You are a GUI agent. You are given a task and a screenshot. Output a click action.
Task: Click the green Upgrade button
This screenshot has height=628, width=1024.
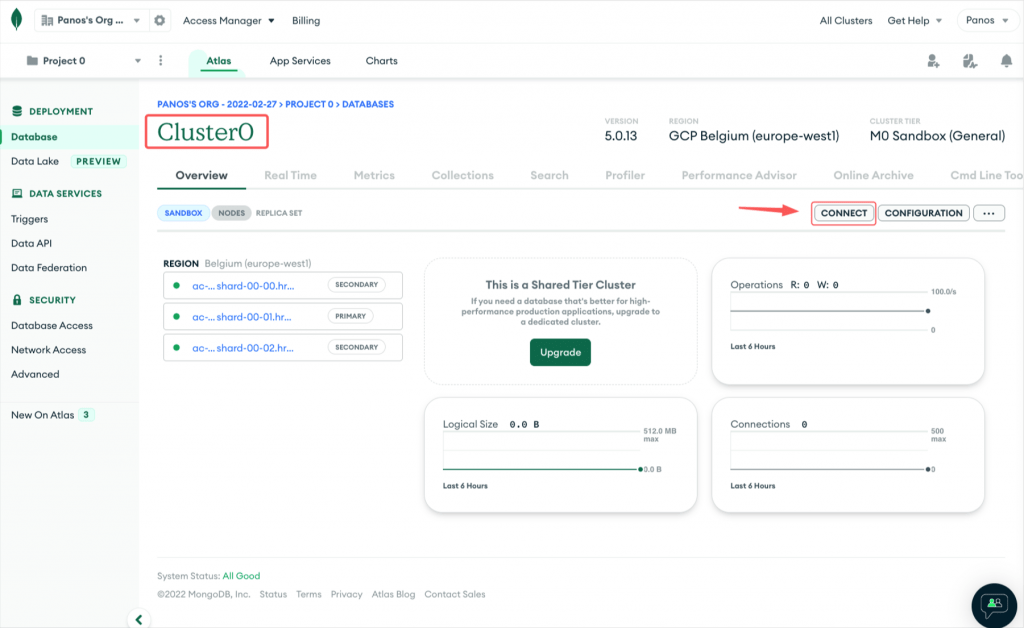click(x=560, y=353)
